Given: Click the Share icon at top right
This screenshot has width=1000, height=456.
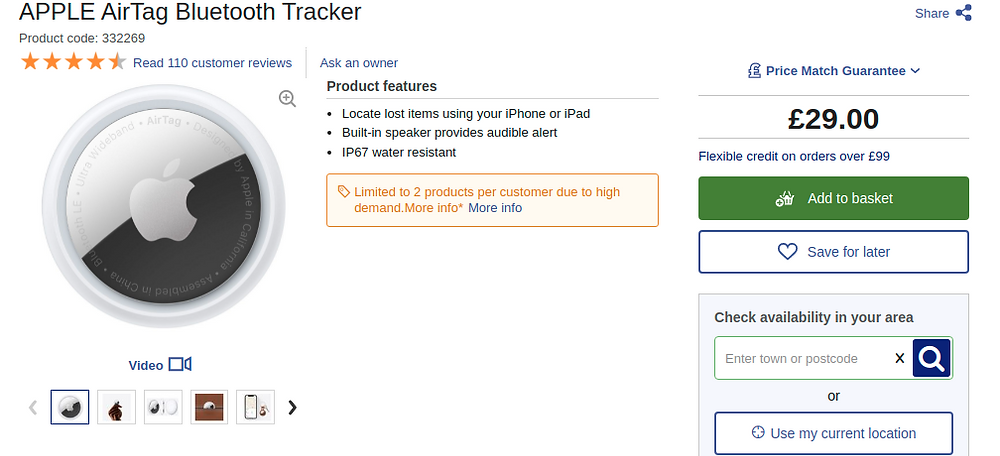Looking at the screenshot, I should 963,13.
